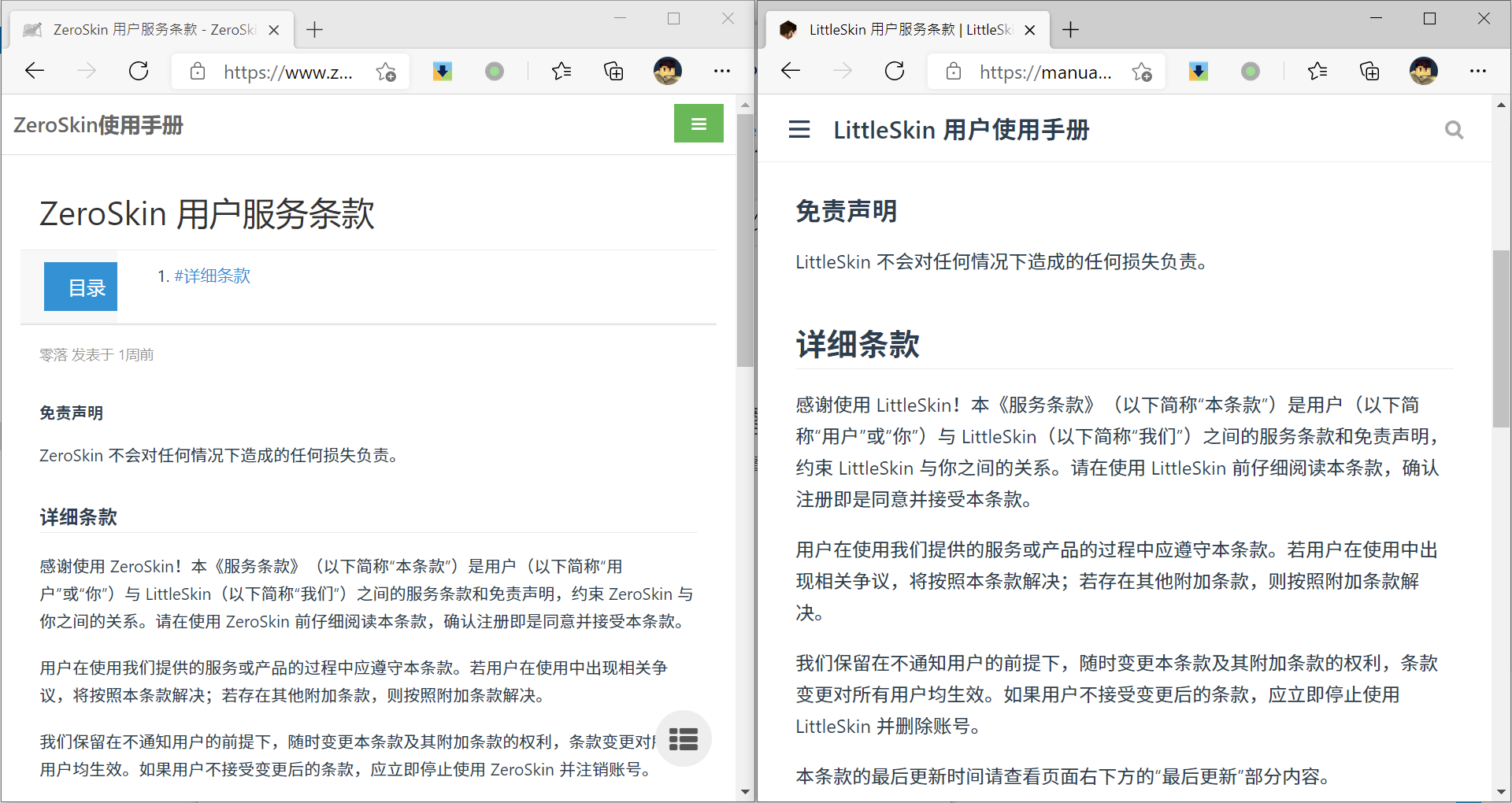Open a new tab in the left browser
Screen dimensions: 1512x803
point(315,30)
